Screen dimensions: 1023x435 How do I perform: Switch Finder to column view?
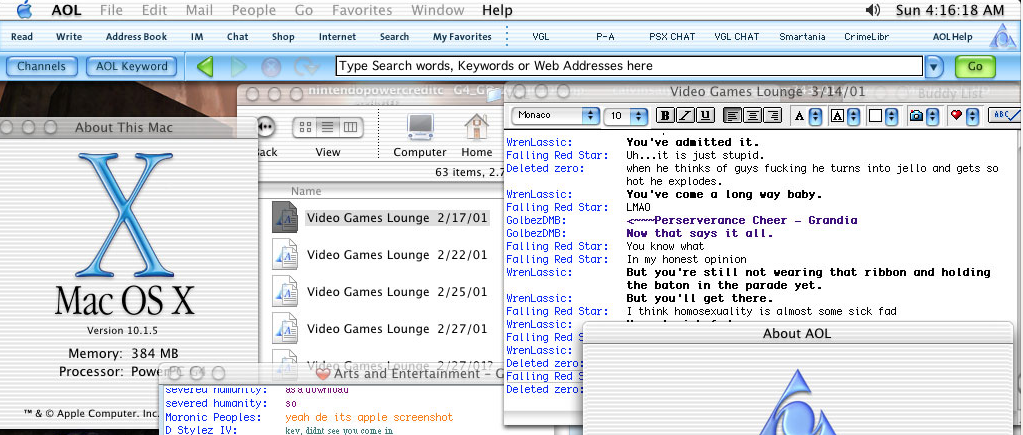click(350, 127)
